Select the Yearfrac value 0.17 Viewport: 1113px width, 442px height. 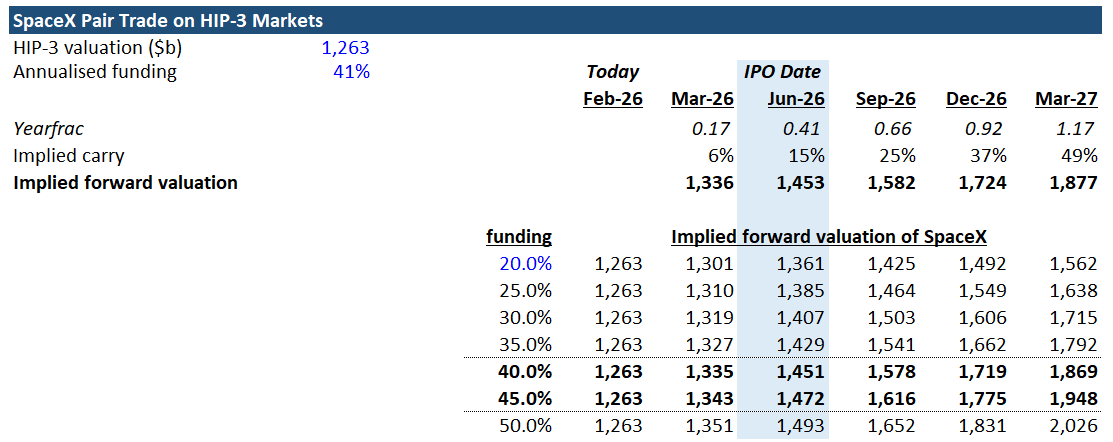[713, 129]
